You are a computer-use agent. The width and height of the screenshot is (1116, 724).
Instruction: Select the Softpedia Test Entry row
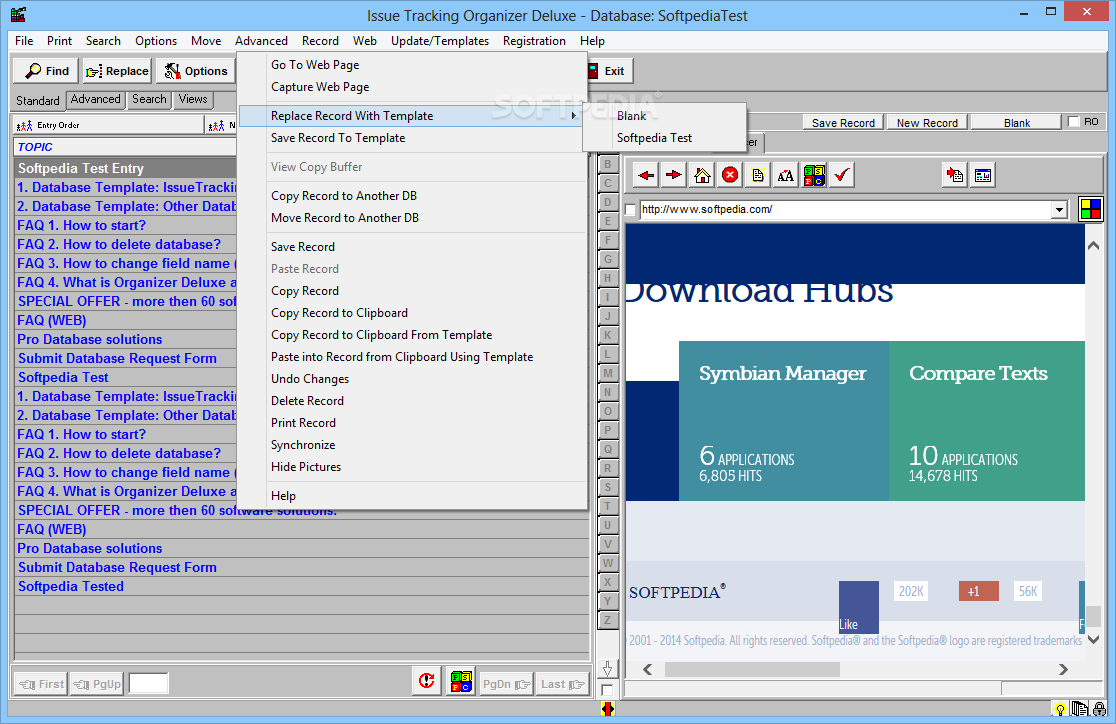pyautogui.click(x=126, y=169)
